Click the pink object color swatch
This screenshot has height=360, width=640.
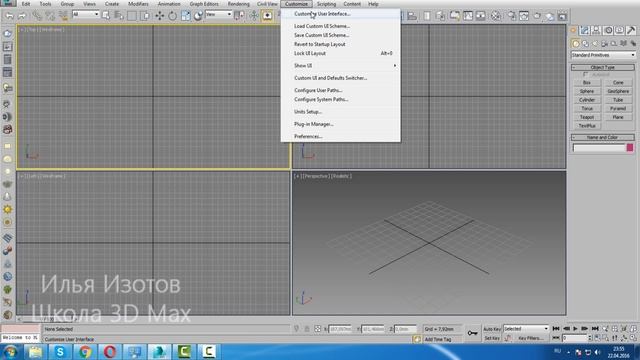[x=630, y=147]
